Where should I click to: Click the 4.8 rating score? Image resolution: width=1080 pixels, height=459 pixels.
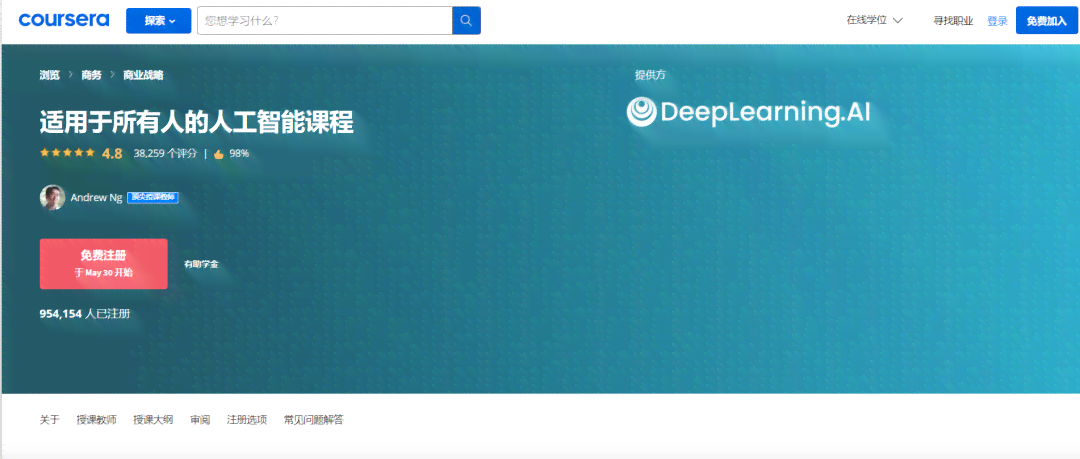pyautogui.click(x=112, y=154)
